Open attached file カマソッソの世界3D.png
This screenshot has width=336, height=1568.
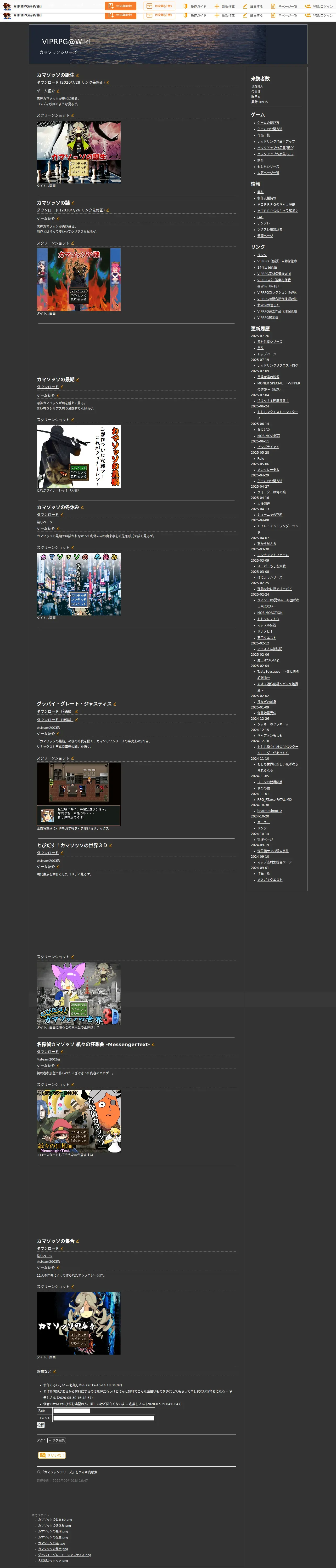pyautogui.click(x=55, y=1520)
